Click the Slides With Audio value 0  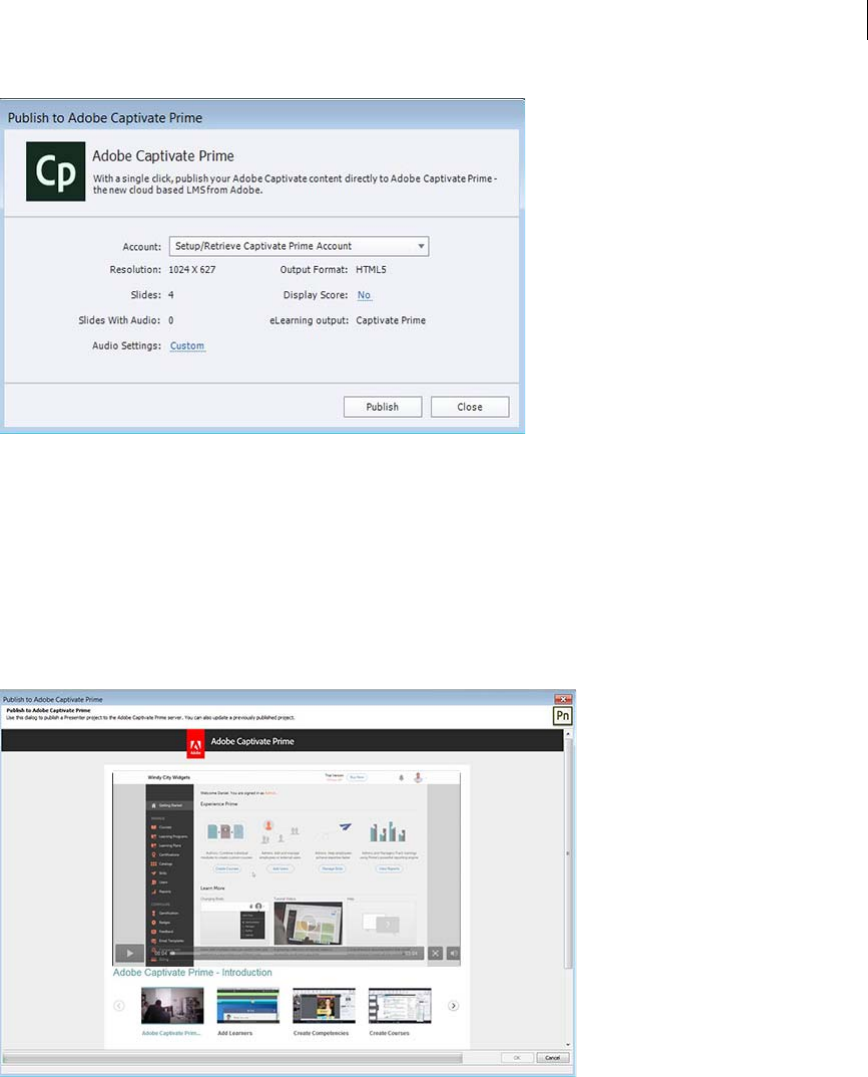tap(171, 320)
